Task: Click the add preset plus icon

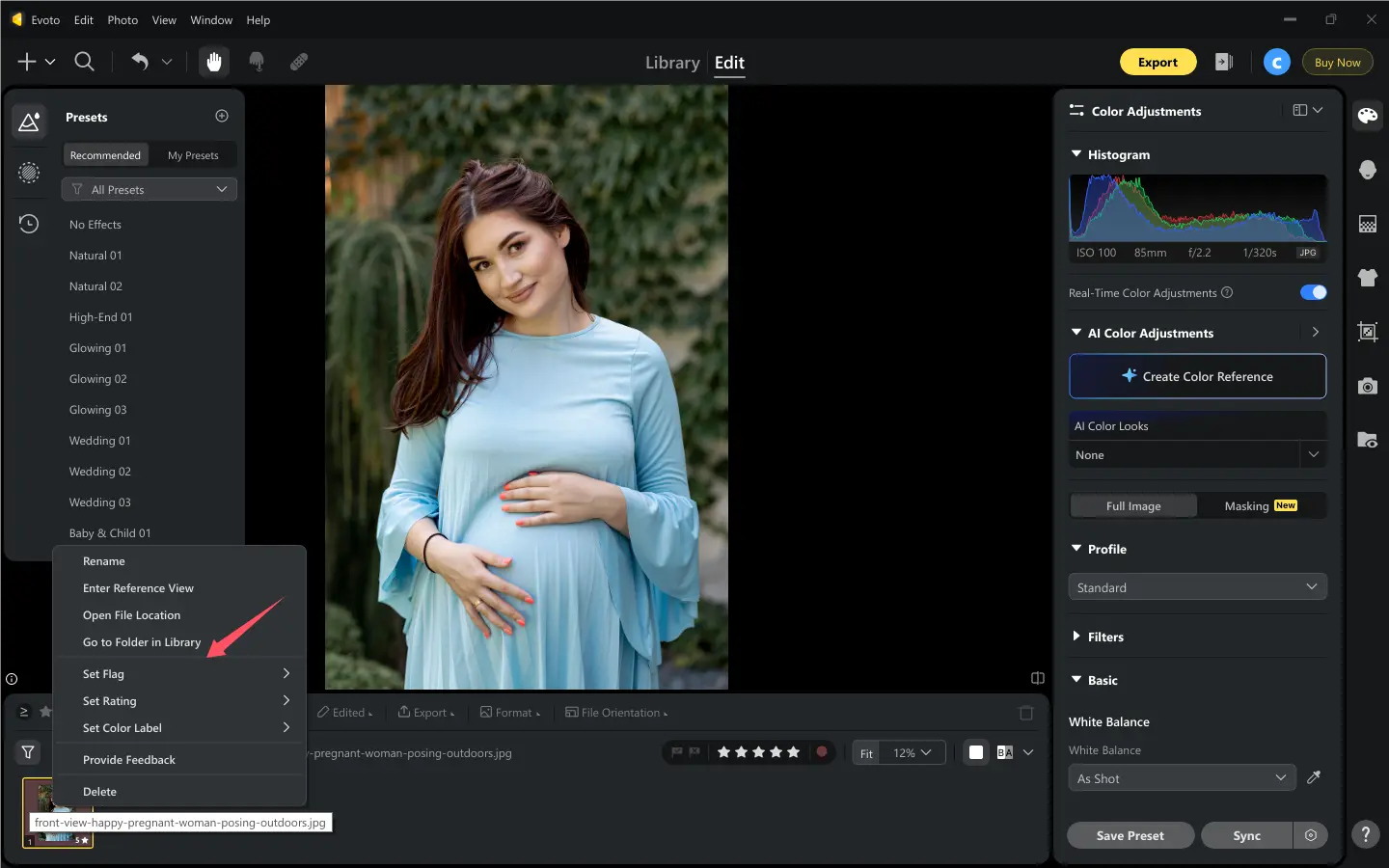Action: tap(222, 116)
